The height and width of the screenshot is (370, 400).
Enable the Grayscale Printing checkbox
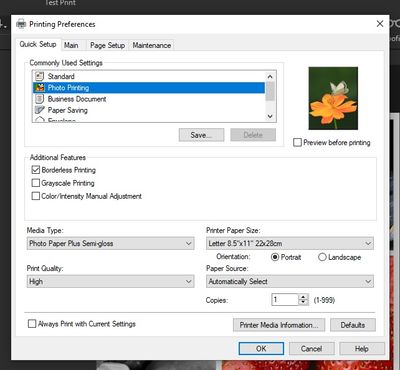click(x=35, y=183)
